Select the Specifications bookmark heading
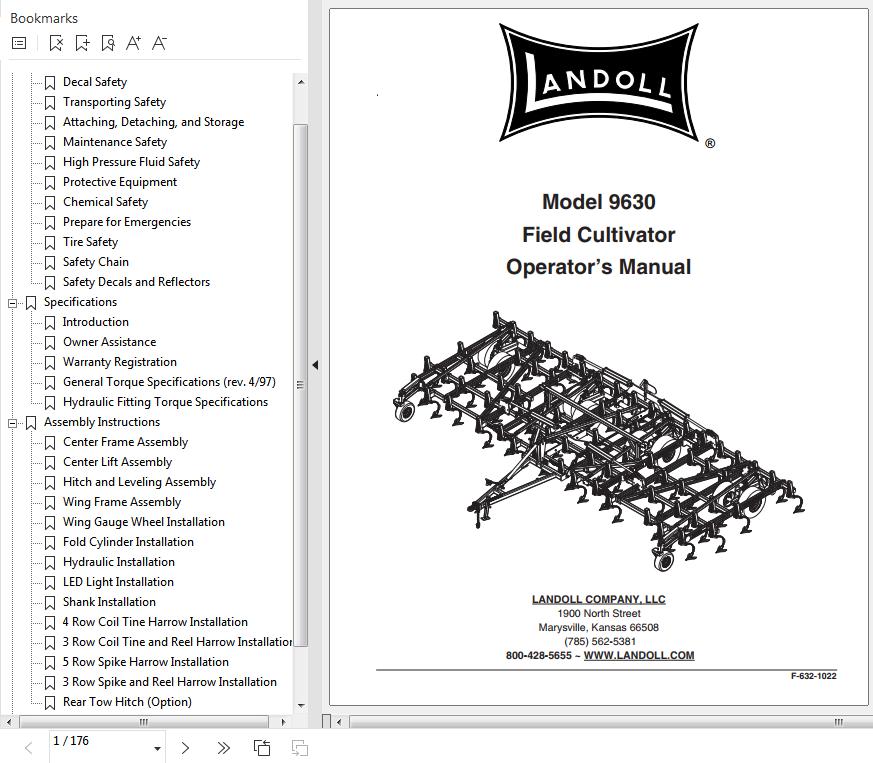Viewport: 873px width, 763px height. pos(80,302)
